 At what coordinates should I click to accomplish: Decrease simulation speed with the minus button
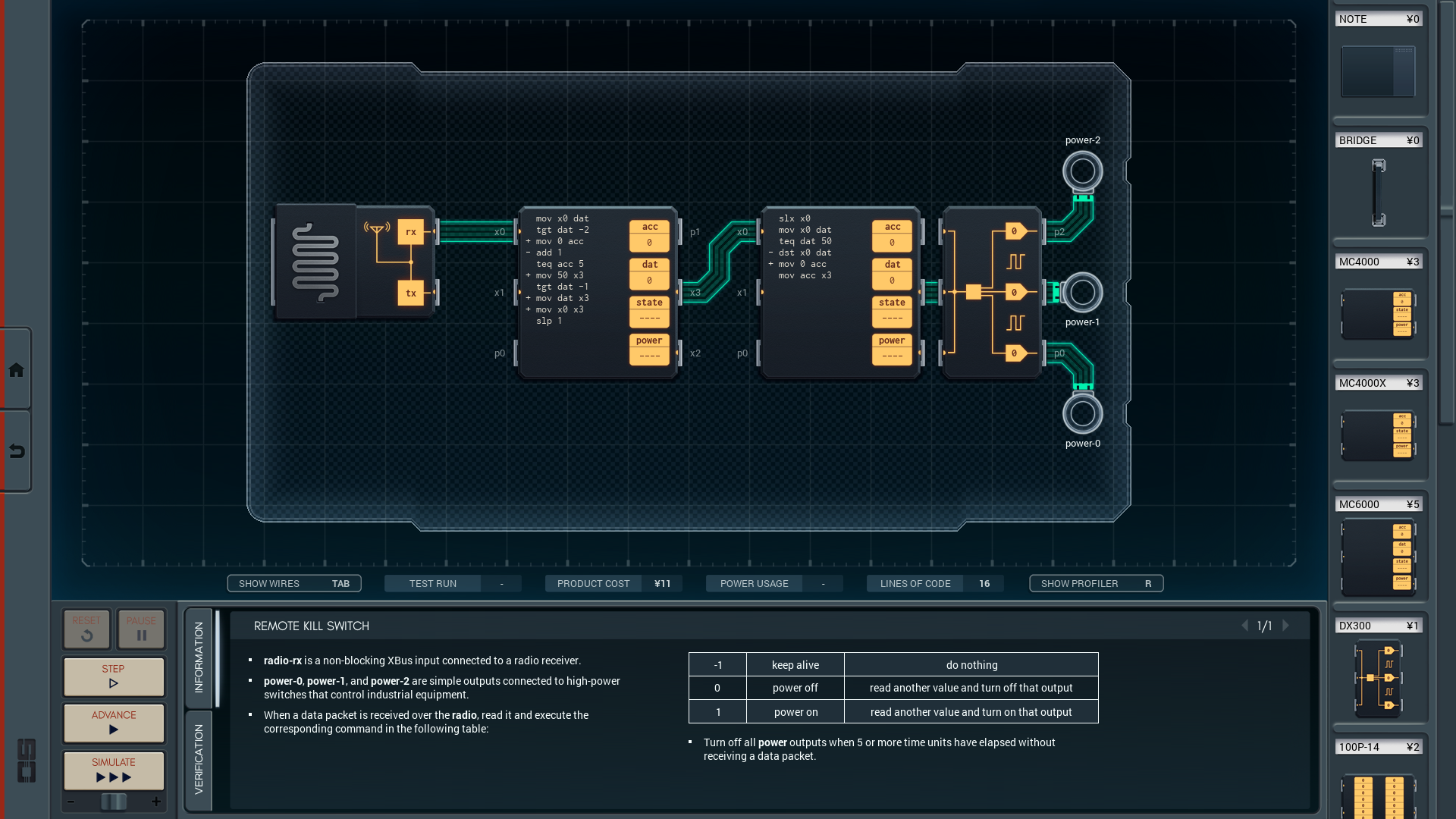[71, 802]
